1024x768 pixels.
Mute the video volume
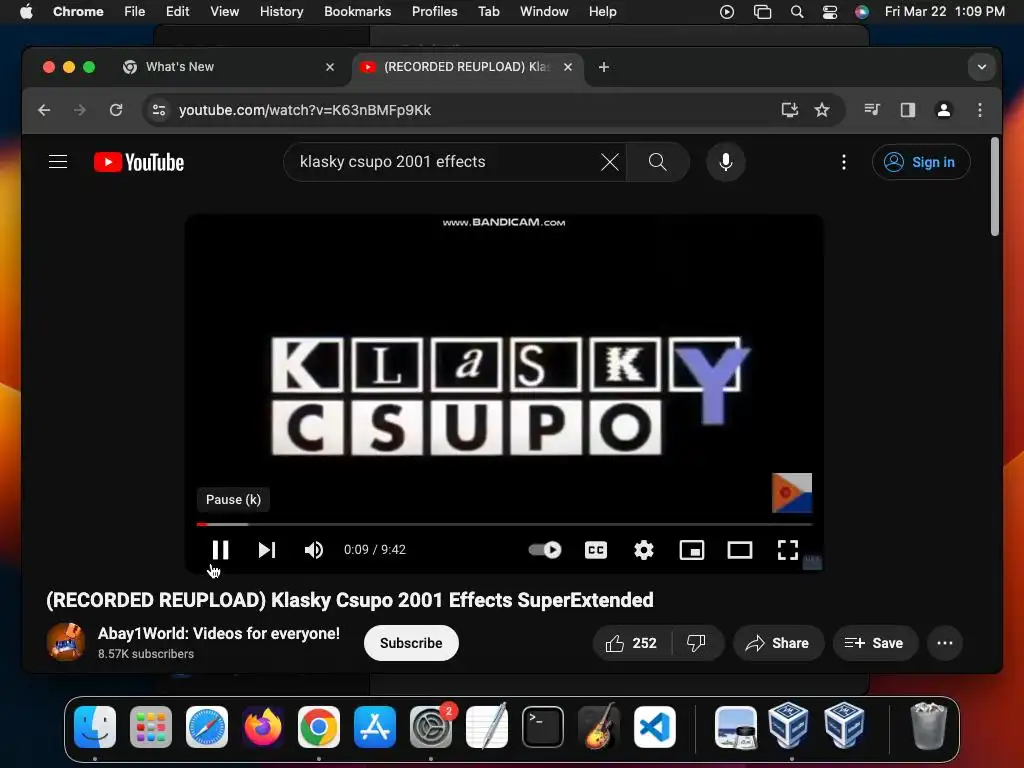pyautogui.click(x=313, y=550)
